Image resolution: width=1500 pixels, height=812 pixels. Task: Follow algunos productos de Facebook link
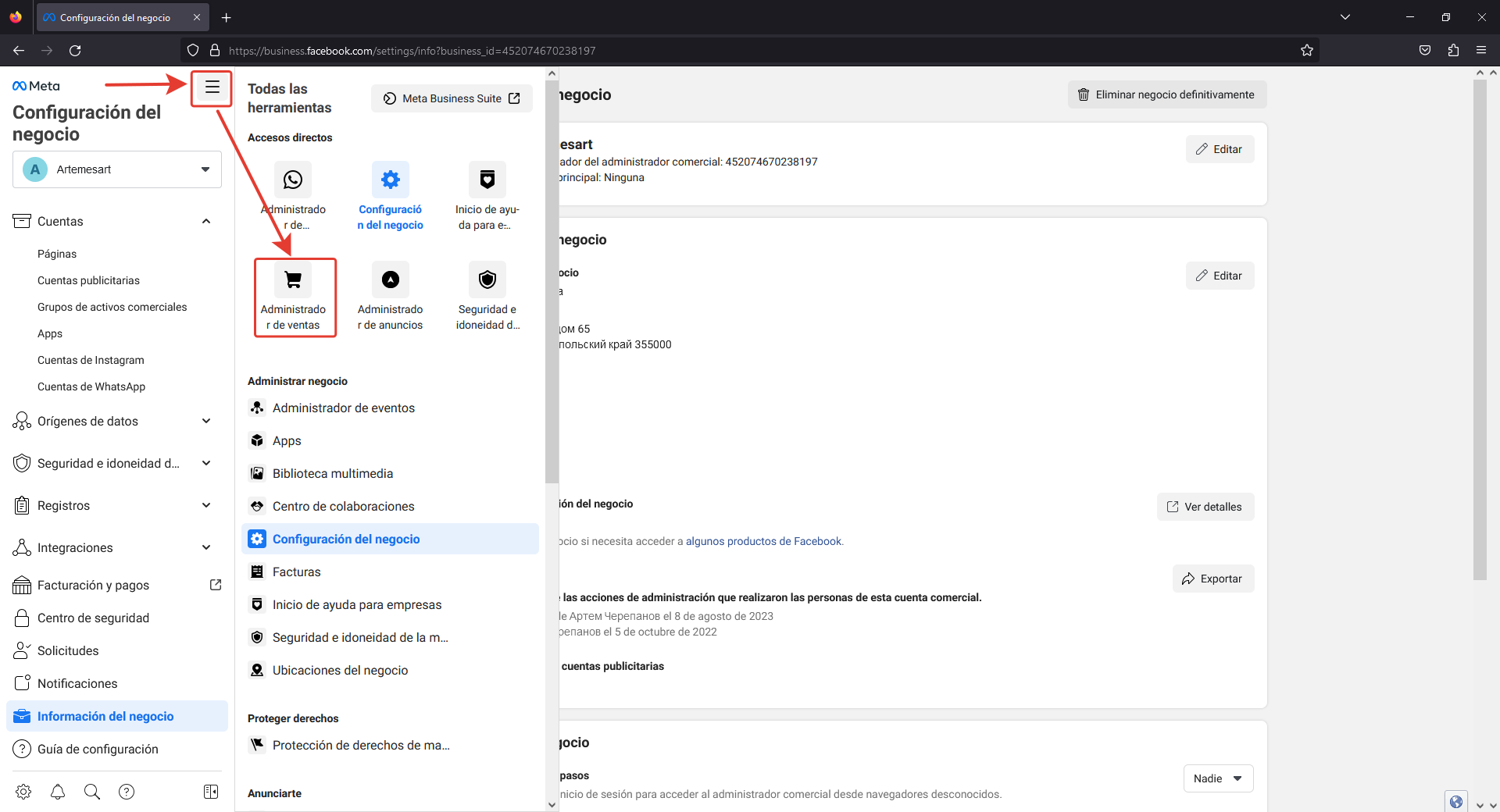click(x=763, y=541)
